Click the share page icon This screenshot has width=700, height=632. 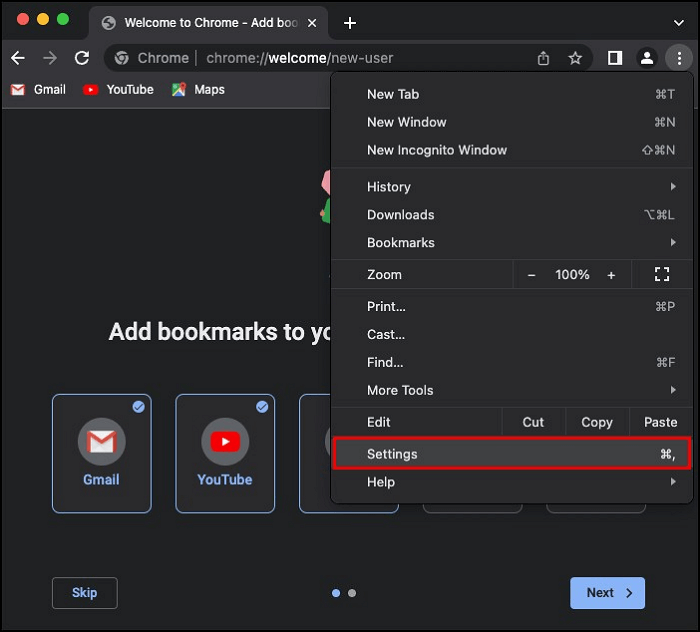[543, 58]
